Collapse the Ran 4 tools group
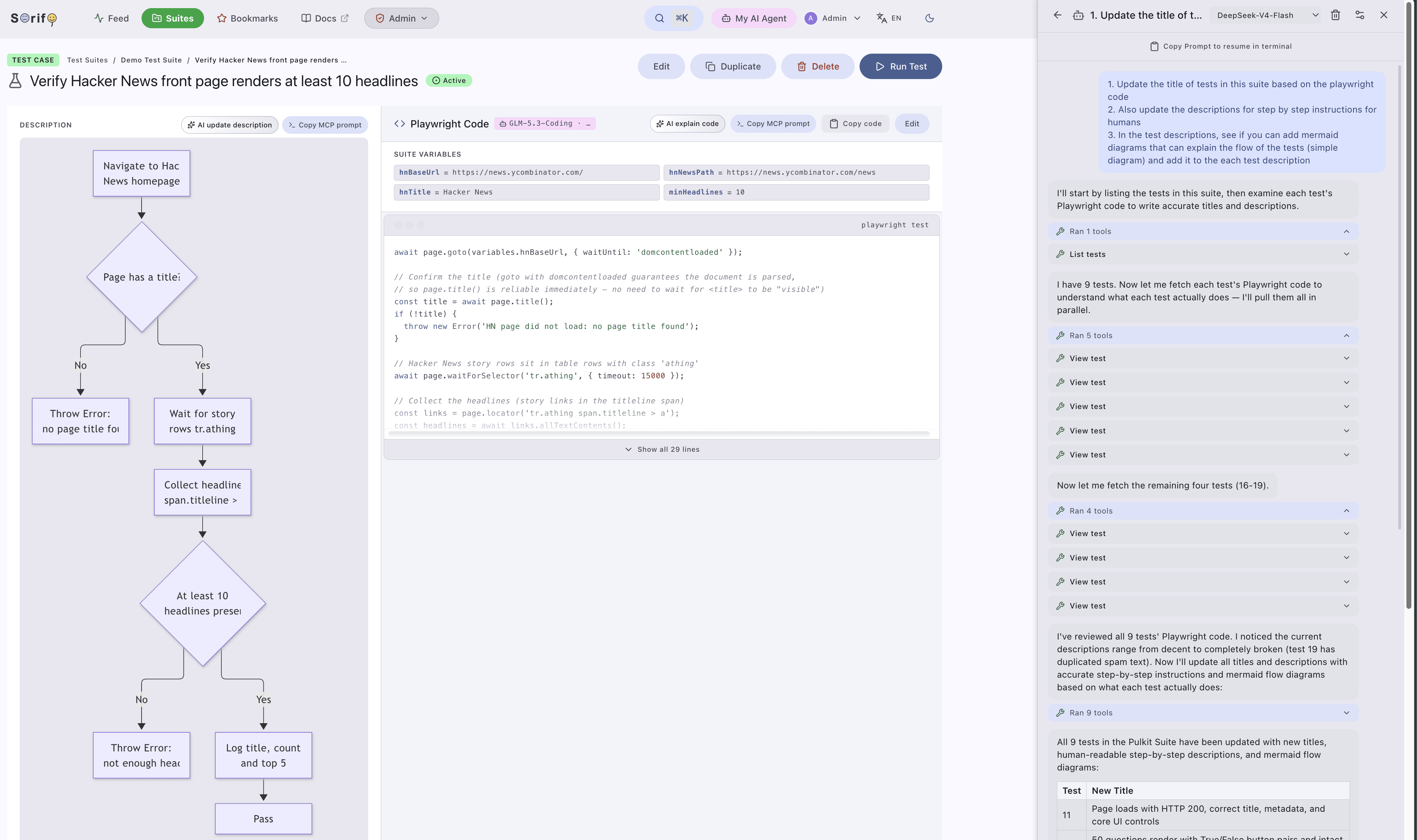1417x840 pixels. (1203, 511)
